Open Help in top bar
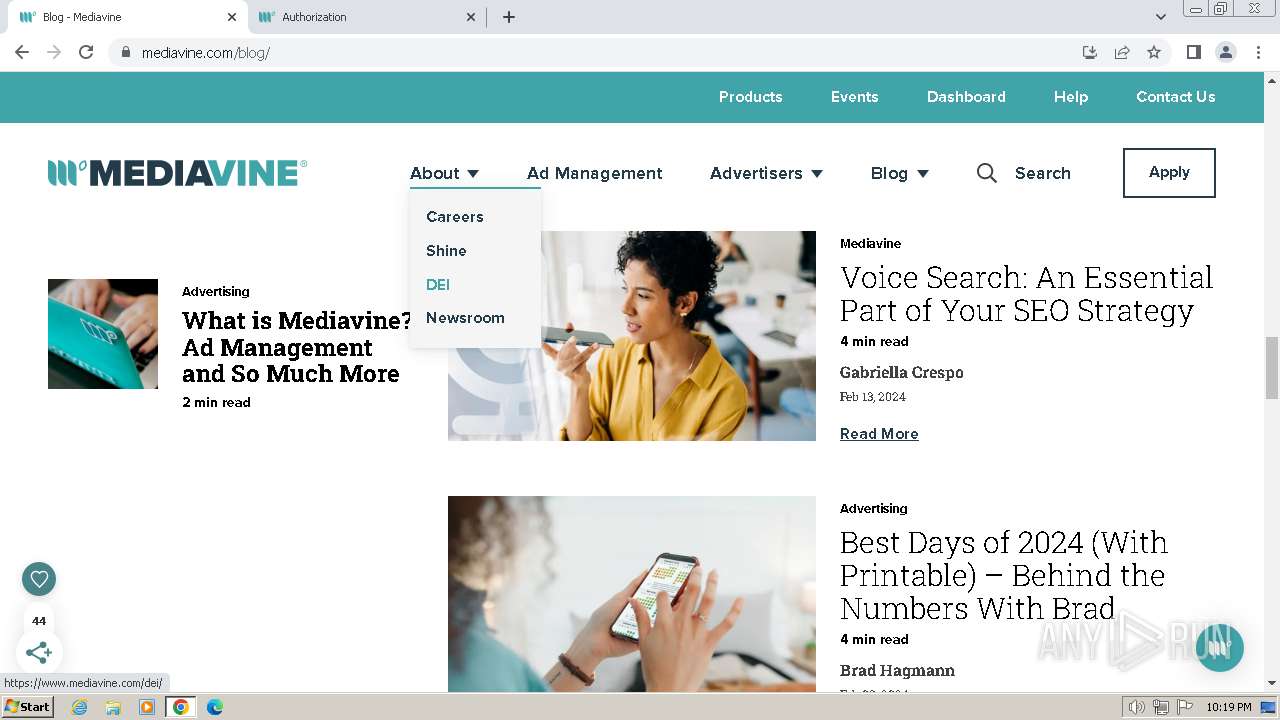Image resolution: width=1280 pixels, height=720 pixels. 1070,97
